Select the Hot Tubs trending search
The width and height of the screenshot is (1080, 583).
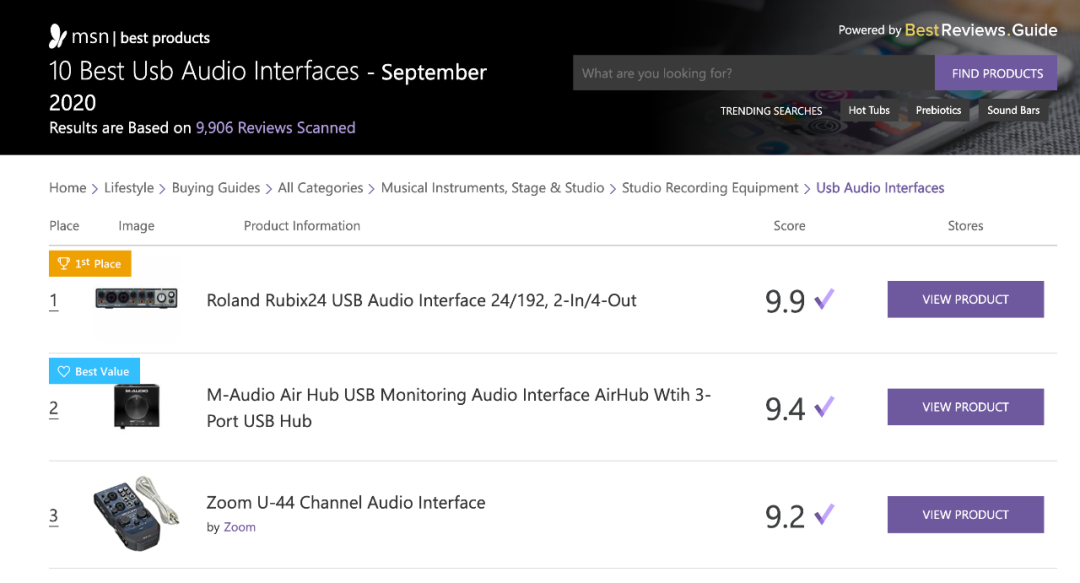point(869,110)
